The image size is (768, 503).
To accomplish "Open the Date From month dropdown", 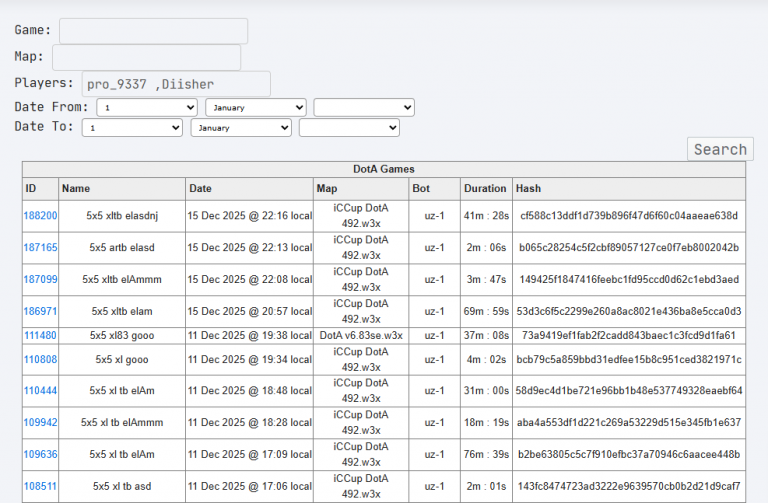I will coord(256,108).
